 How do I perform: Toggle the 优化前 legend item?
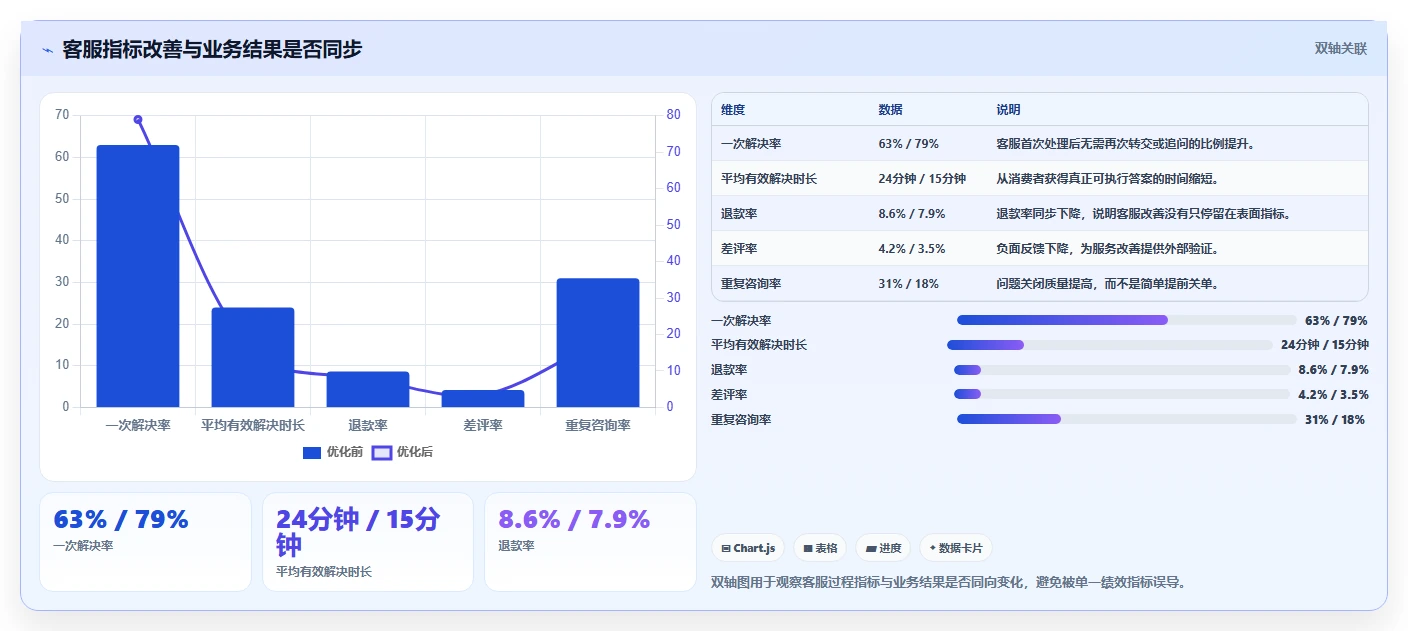pyautogui.click(x=333, y=452)
